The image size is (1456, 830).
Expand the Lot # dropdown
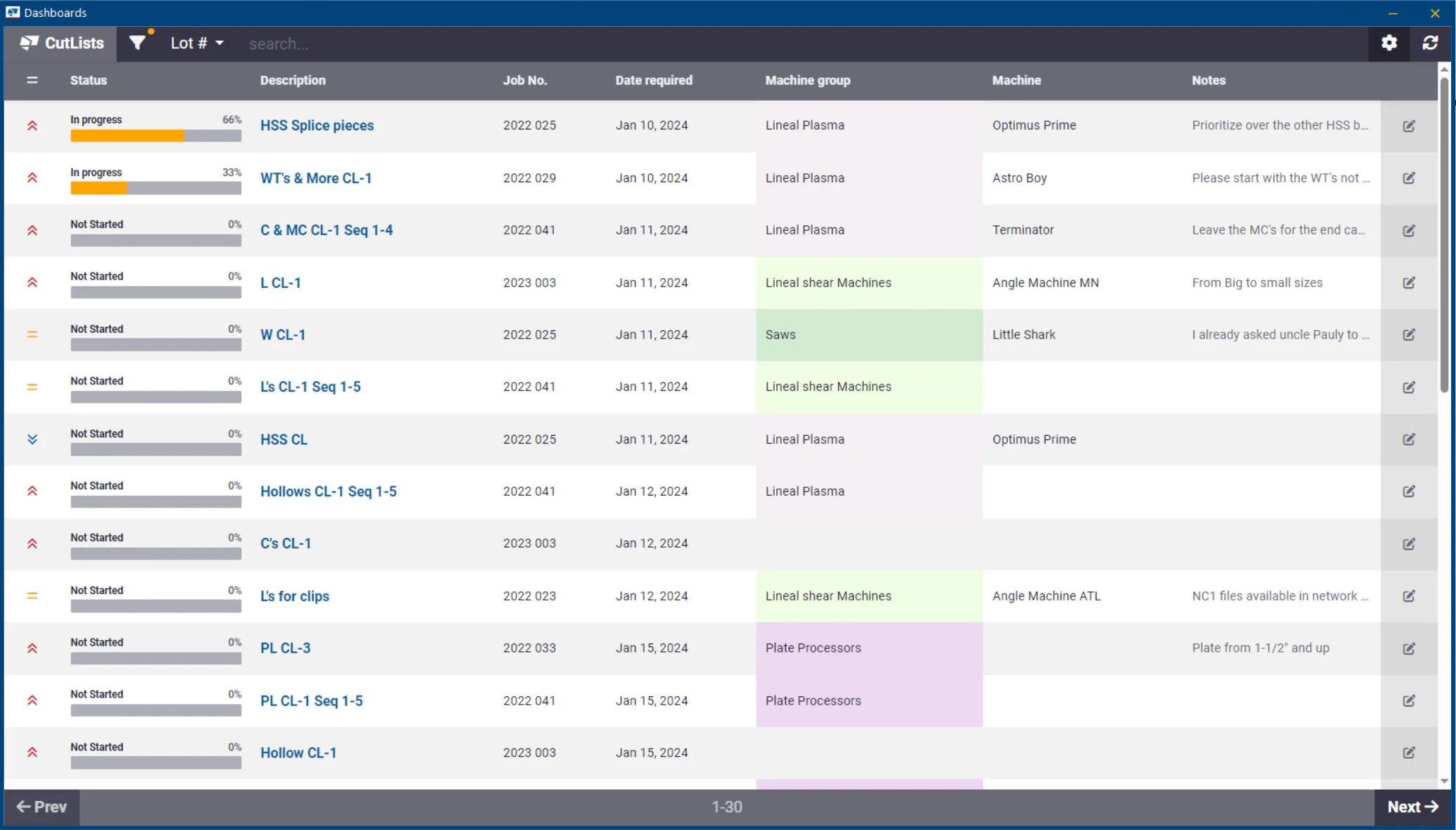click(197, 44)
